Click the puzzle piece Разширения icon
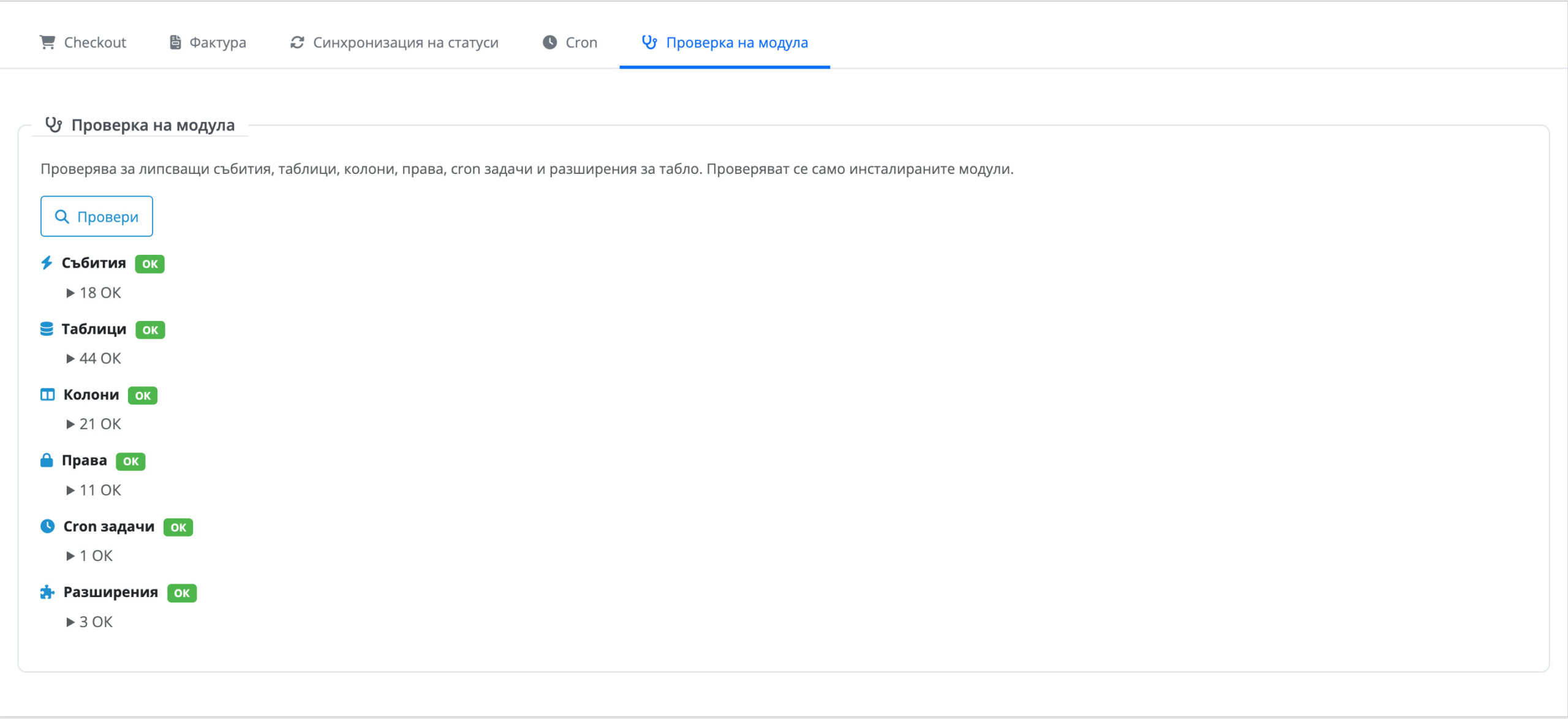 (47, 592)
